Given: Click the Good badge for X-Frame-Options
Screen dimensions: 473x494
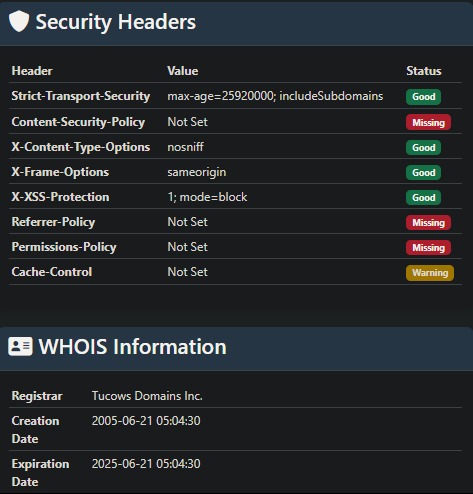Looking at the screenshot, I should (423, 172).
